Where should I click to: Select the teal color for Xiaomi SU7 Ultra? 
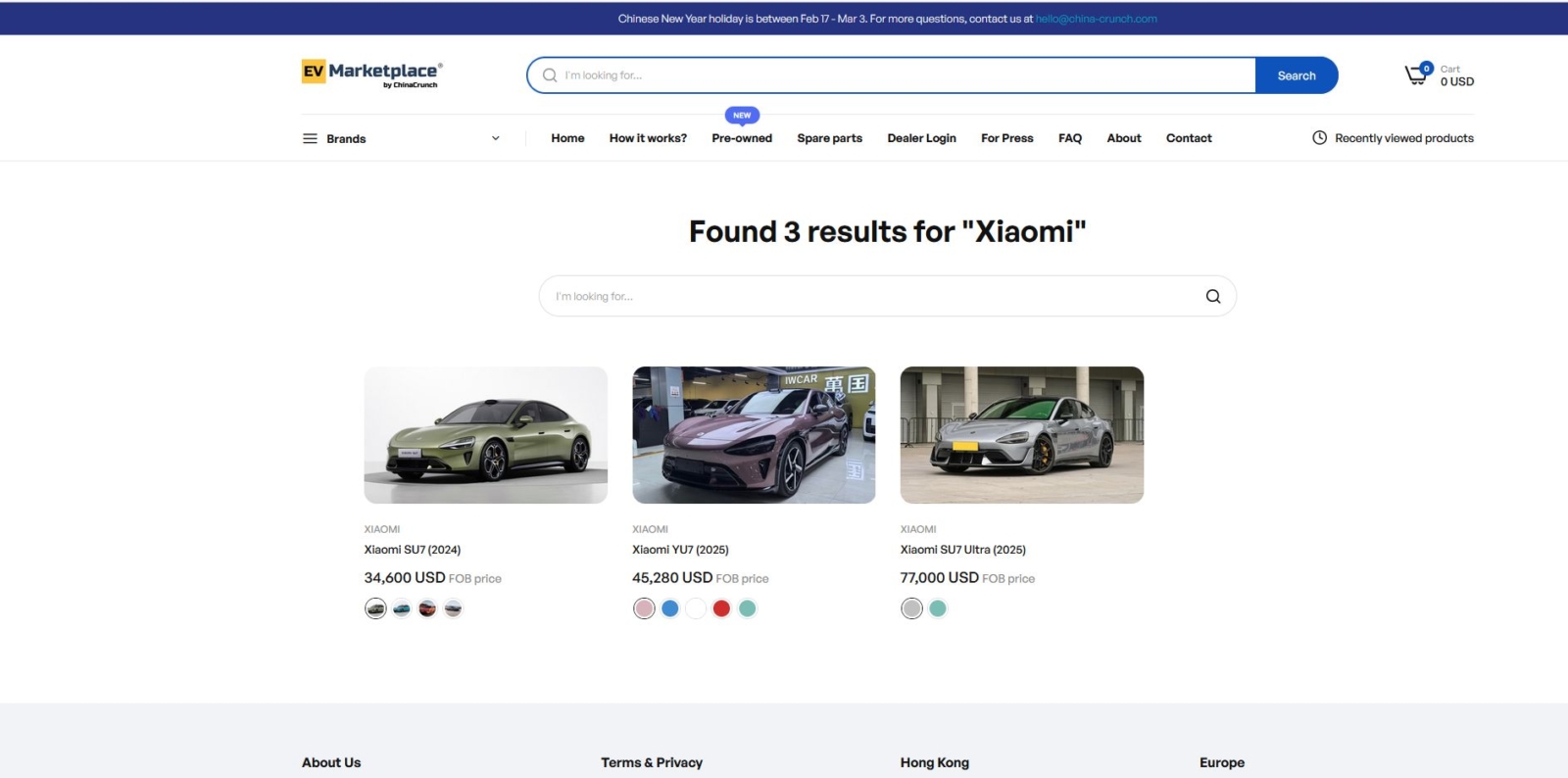point(938,608)
